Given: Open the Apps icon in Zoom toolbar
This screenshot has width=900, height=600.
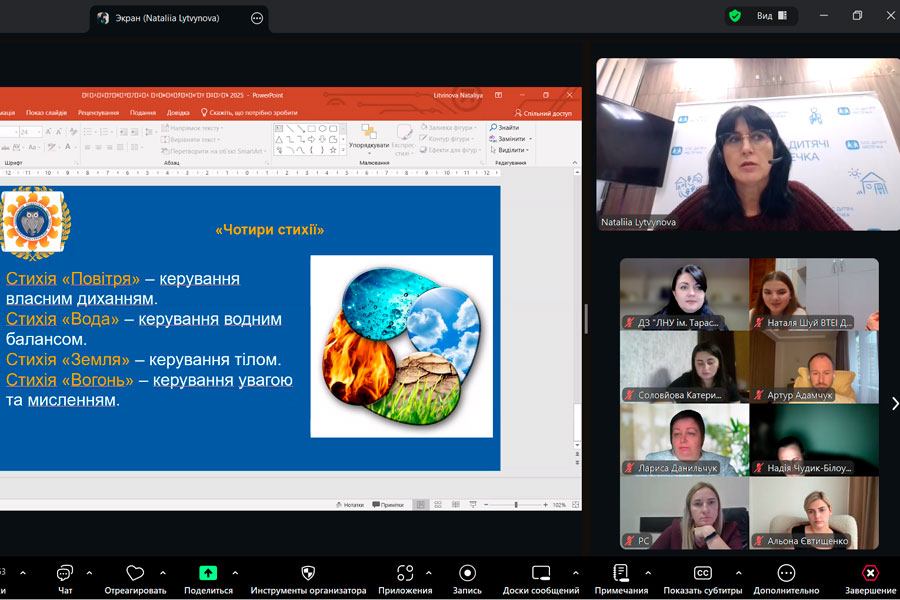Looking at the screenshot, I should [x=405, y=574].
